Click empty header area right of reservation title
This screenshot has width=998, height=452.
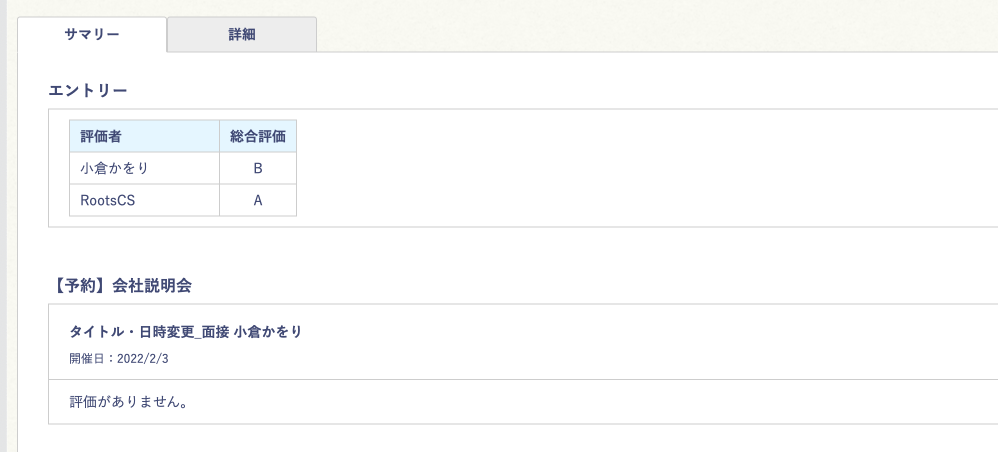pyautogui.click(x=650, y=342)
